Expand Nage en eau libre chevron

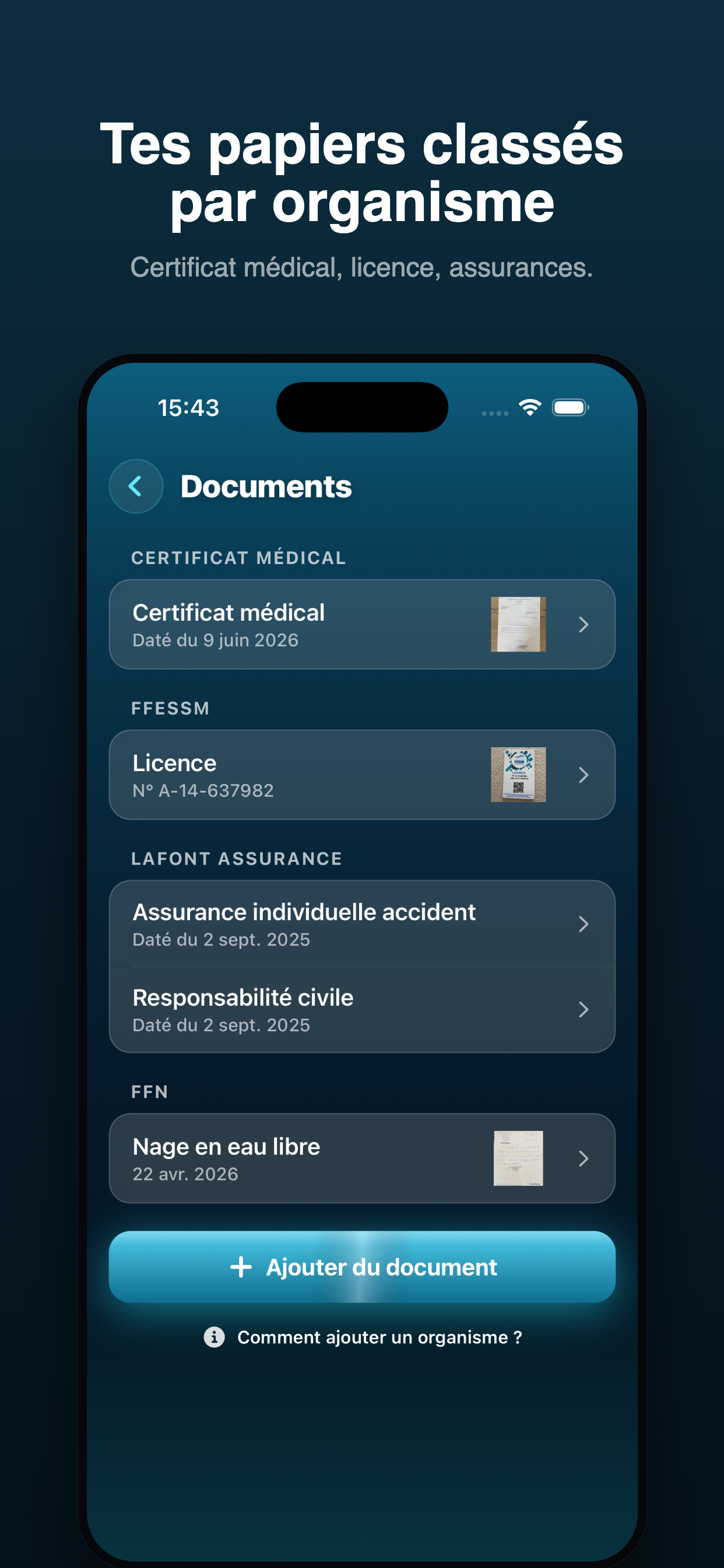pos(583,1158)
